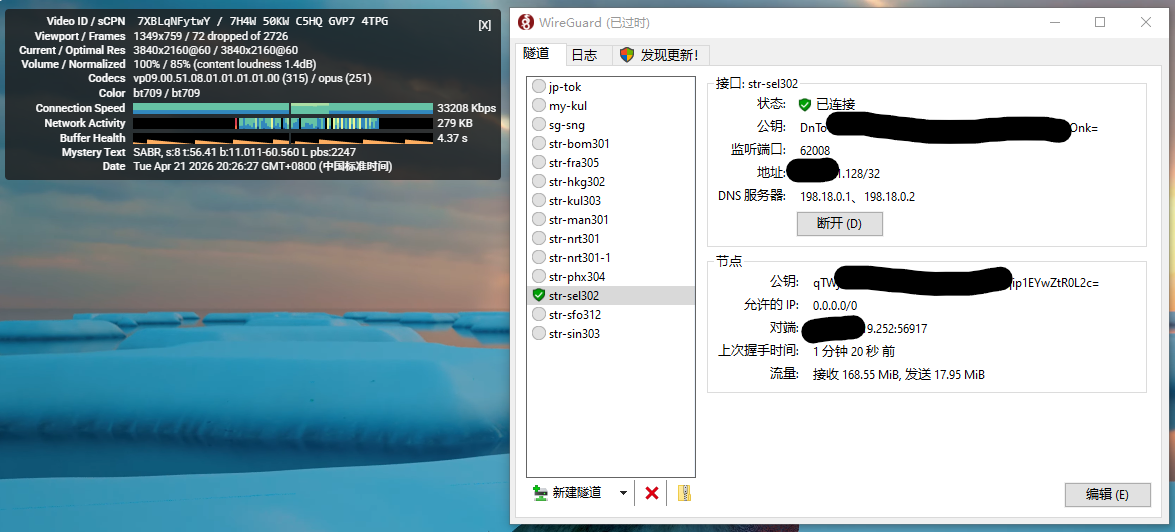1175x532 pixels.
Task: Click status circle icon for my-kul
Action: click(538, 106)
